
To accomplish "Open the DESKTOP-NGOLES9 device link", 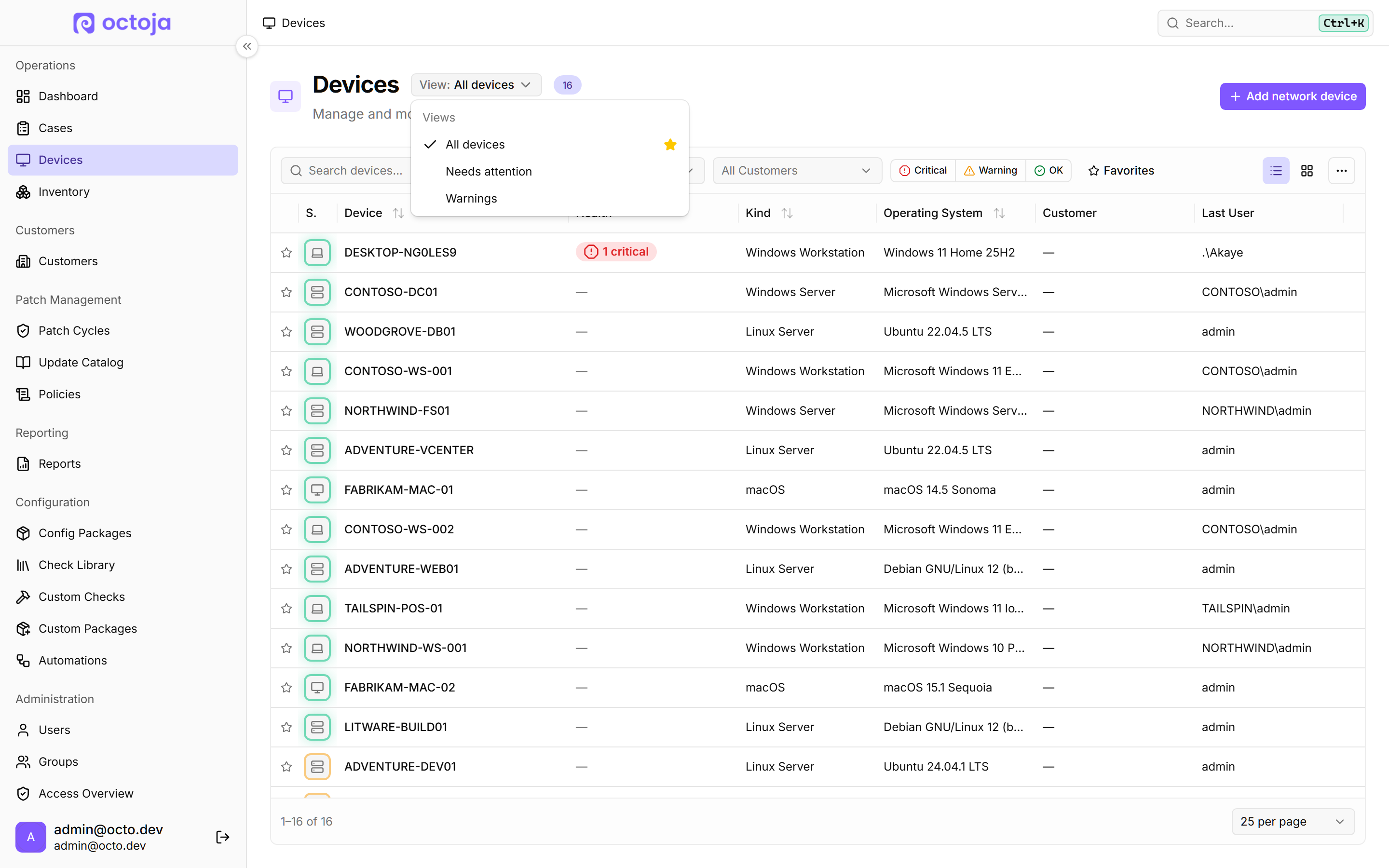I will (x=400, y=253).
